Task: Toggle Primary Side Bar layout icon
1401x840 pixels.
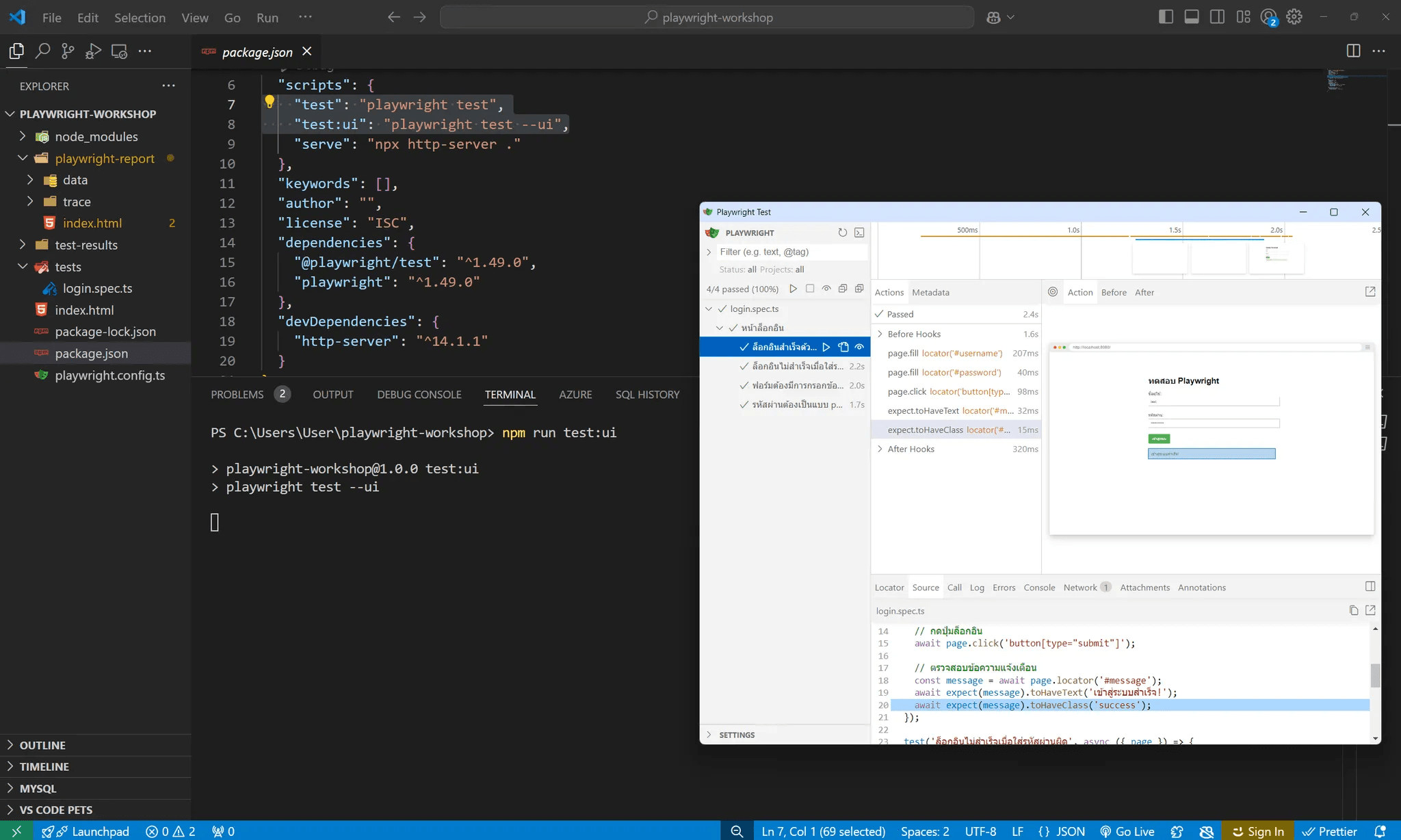Action: tap(1166, 17)
